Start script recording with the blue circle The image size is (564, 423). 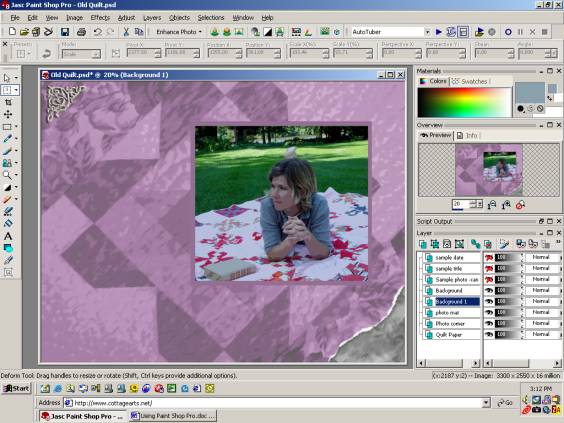click(508, 32)
